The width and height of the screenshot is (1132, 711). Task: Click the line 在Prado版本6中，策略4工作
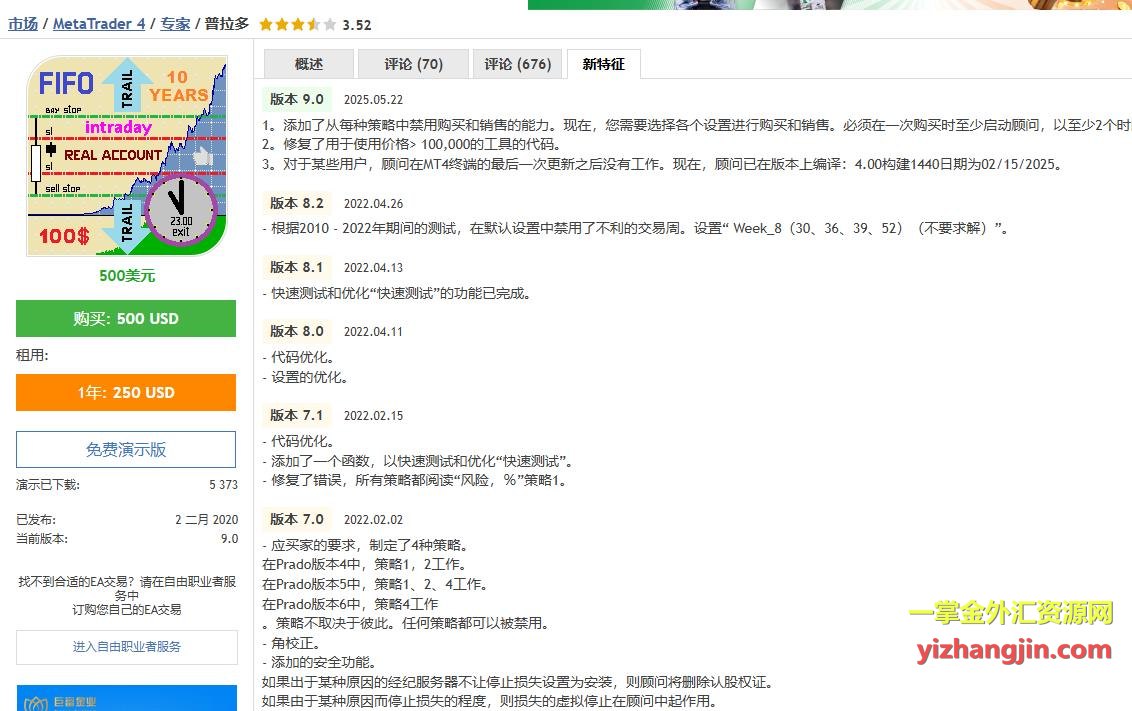point(350,604)
